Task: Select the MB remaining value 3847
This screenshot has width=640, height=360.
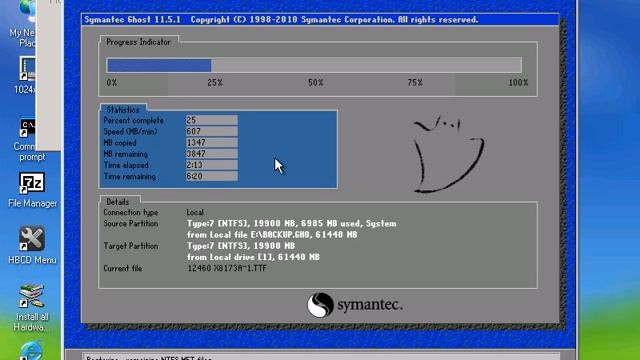Action: [x=211, y=154]
